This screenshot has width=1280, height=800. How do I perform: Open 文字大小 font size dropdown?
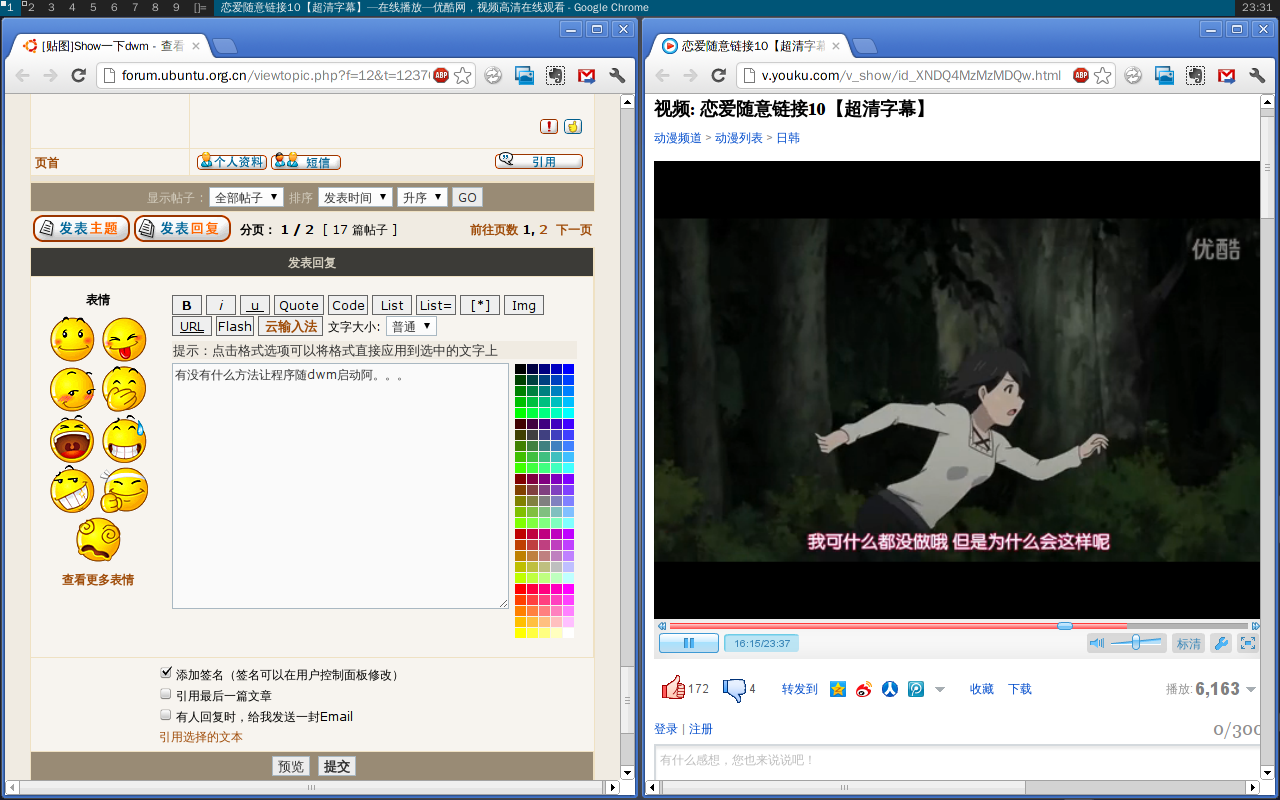(411, 326)
